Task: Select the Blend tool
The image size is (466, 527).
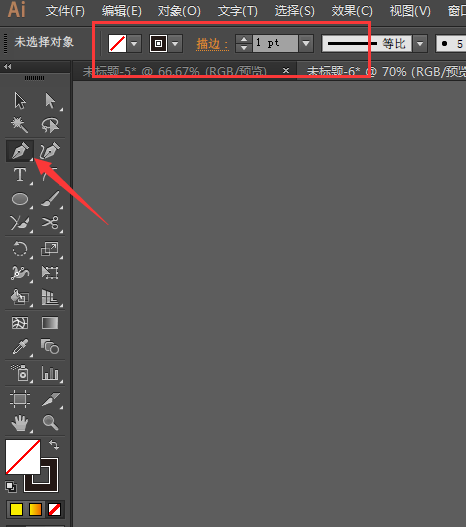Action: tap(50, 347)
